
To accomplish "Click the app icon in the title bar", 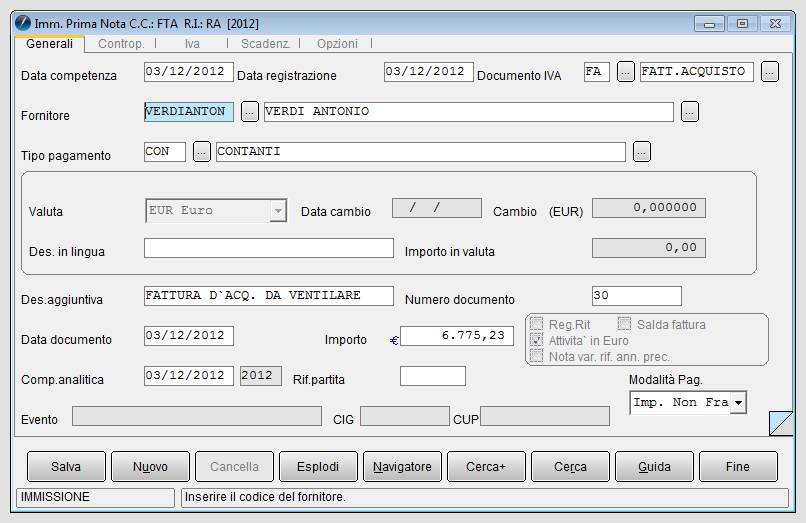I will coord(23,23).
